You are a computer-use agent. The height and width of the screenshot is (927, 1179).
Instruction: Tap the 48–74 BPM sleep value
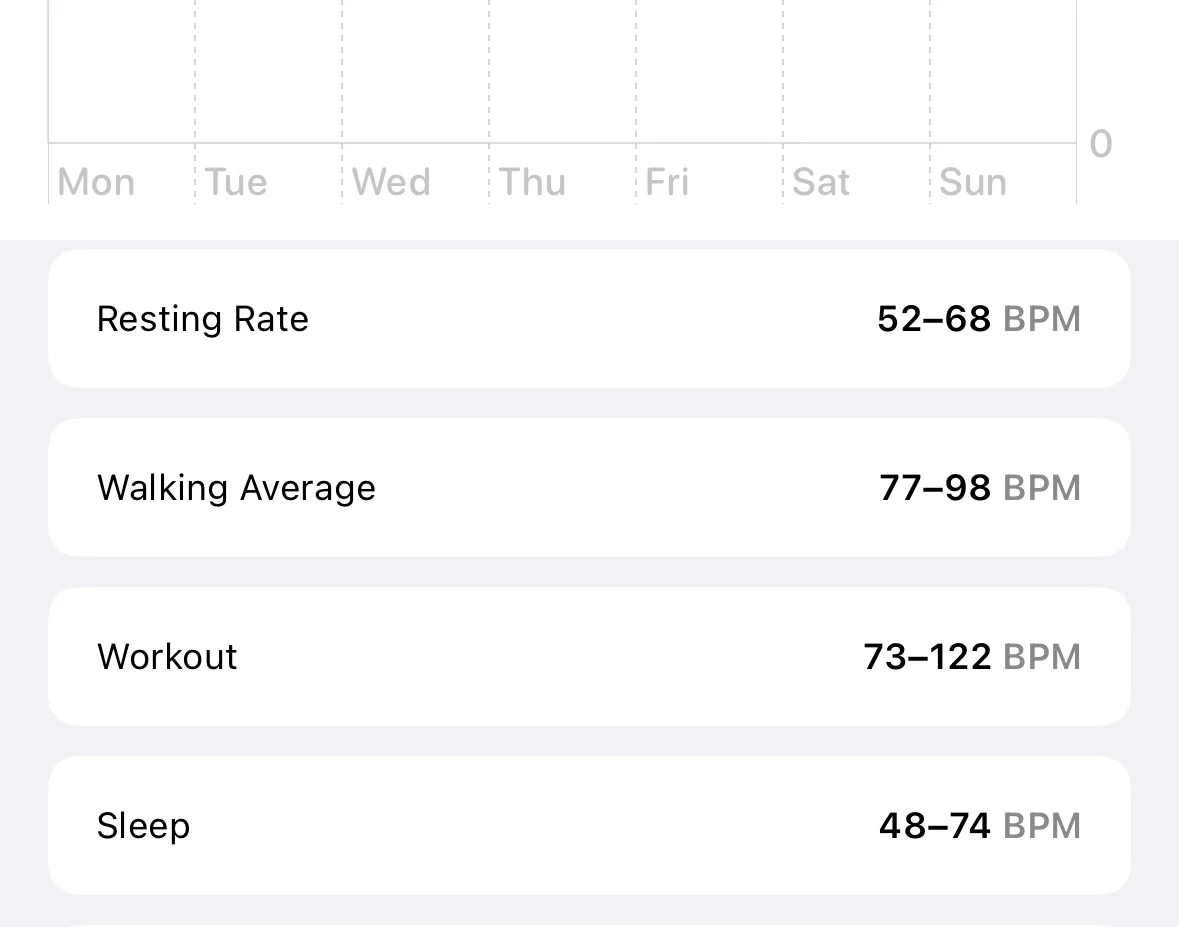pos(979,826)
